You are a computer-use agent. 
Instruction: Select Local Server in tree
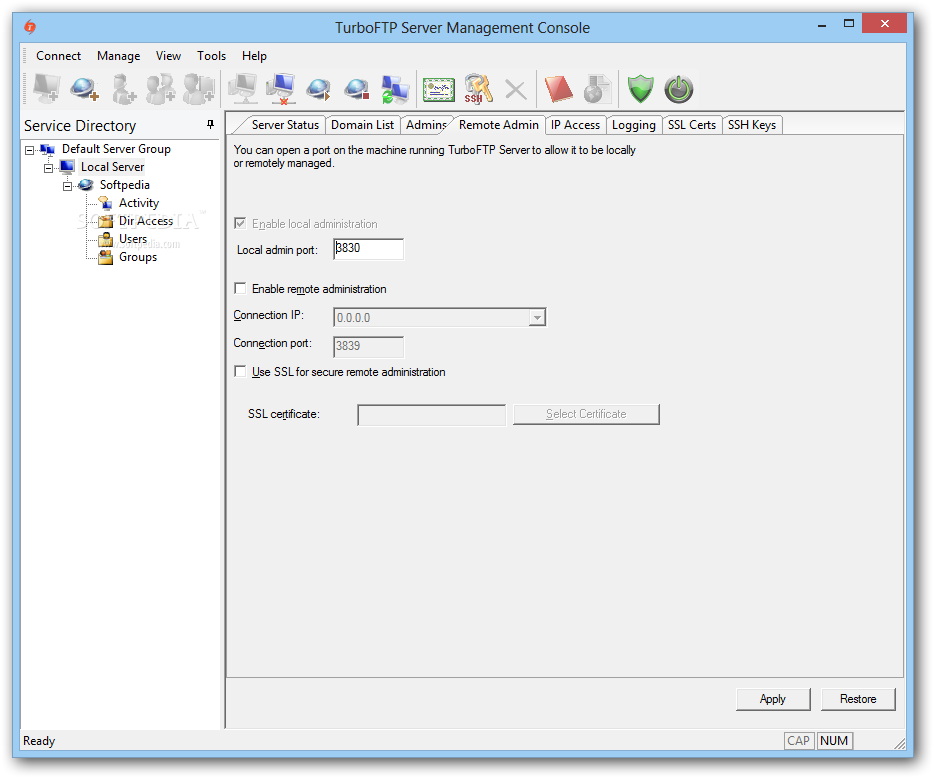pyautogui.click(x=112, y=167)
